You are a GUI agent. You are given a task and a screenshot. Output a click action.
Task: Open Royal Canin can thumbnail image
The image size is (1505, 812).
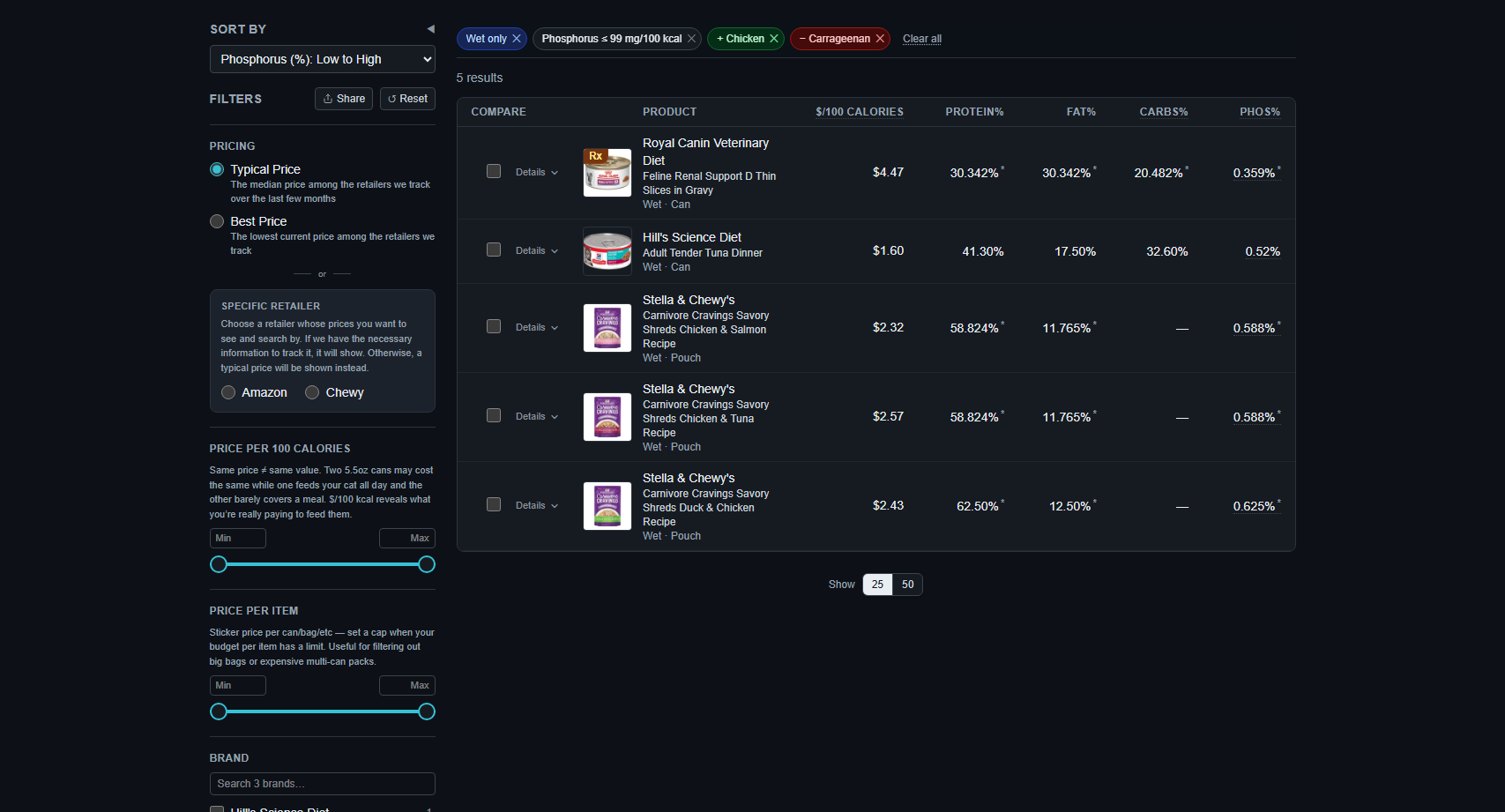click(607, 173)
